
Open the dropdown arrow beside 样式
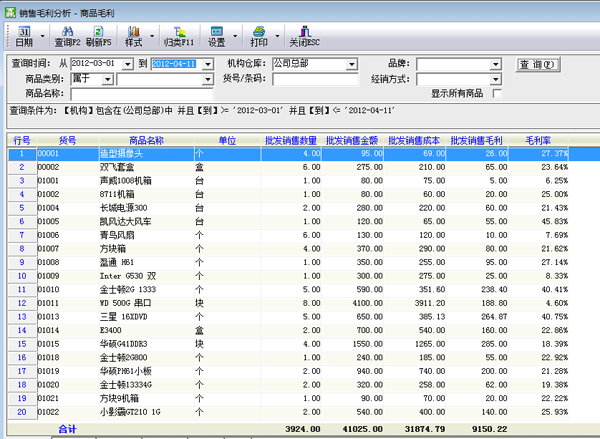point(152,36)
